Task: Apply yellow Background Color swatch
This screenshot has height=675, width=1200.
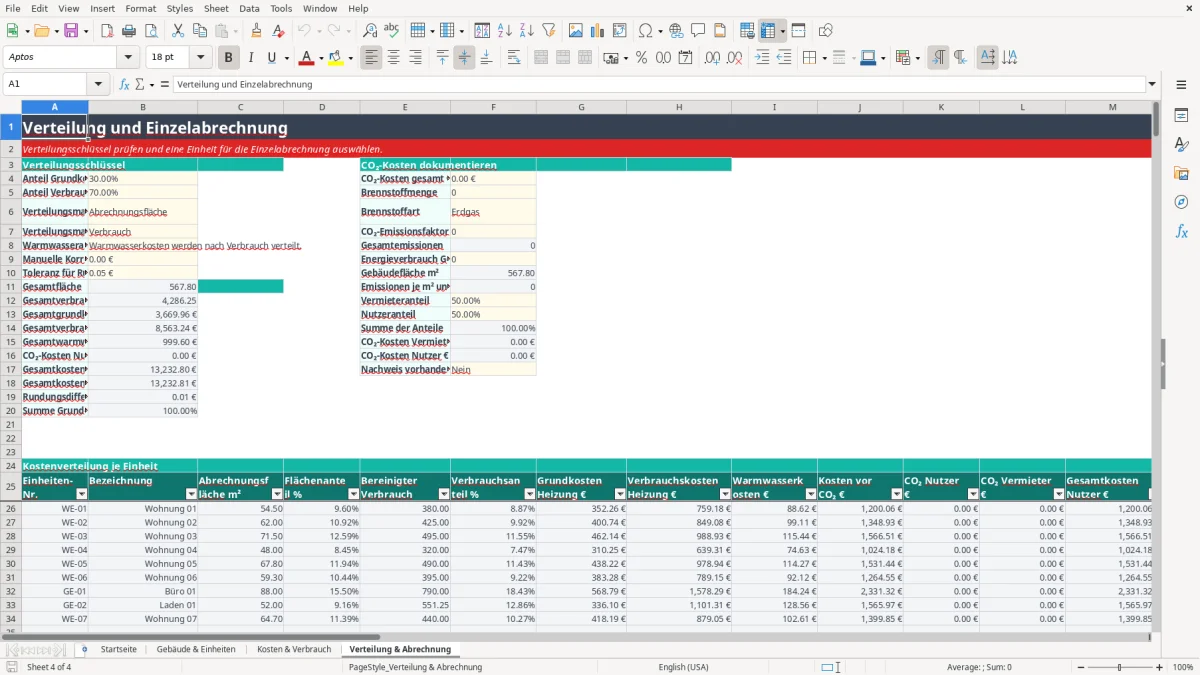Action: tap(336, 58)
